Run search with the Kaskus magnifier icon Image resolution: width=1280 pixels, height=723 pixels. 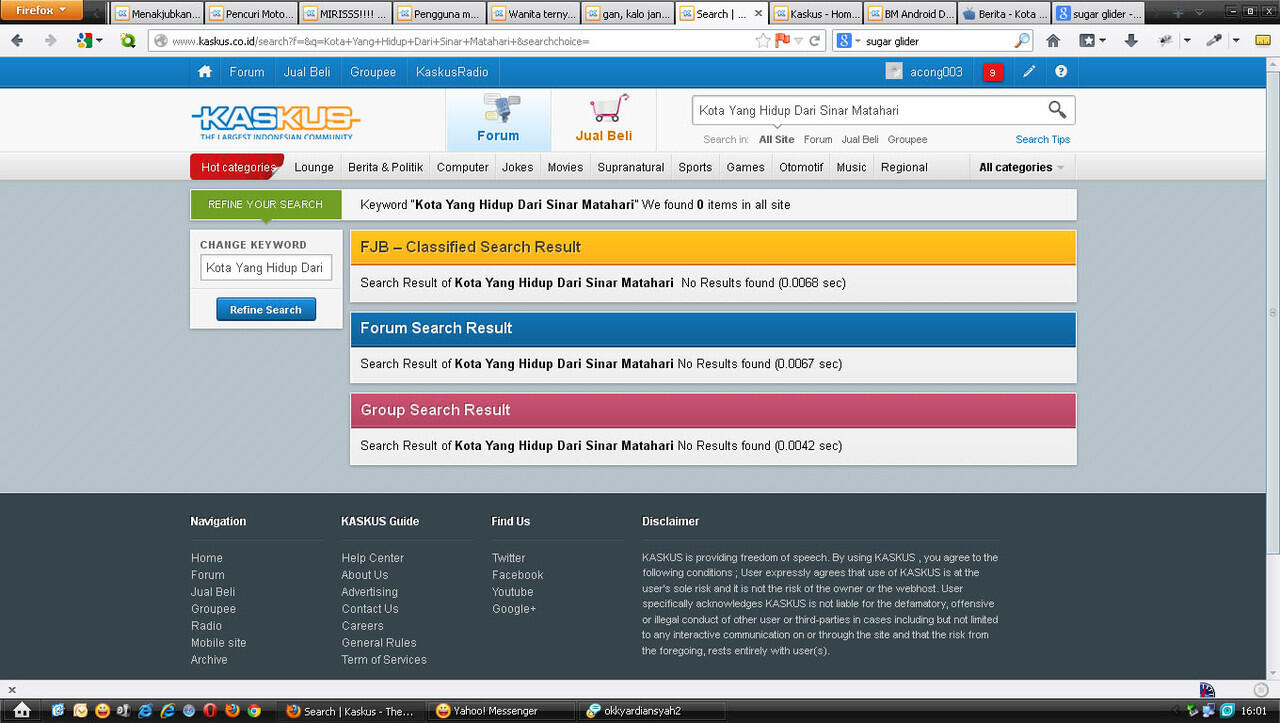1057,110
